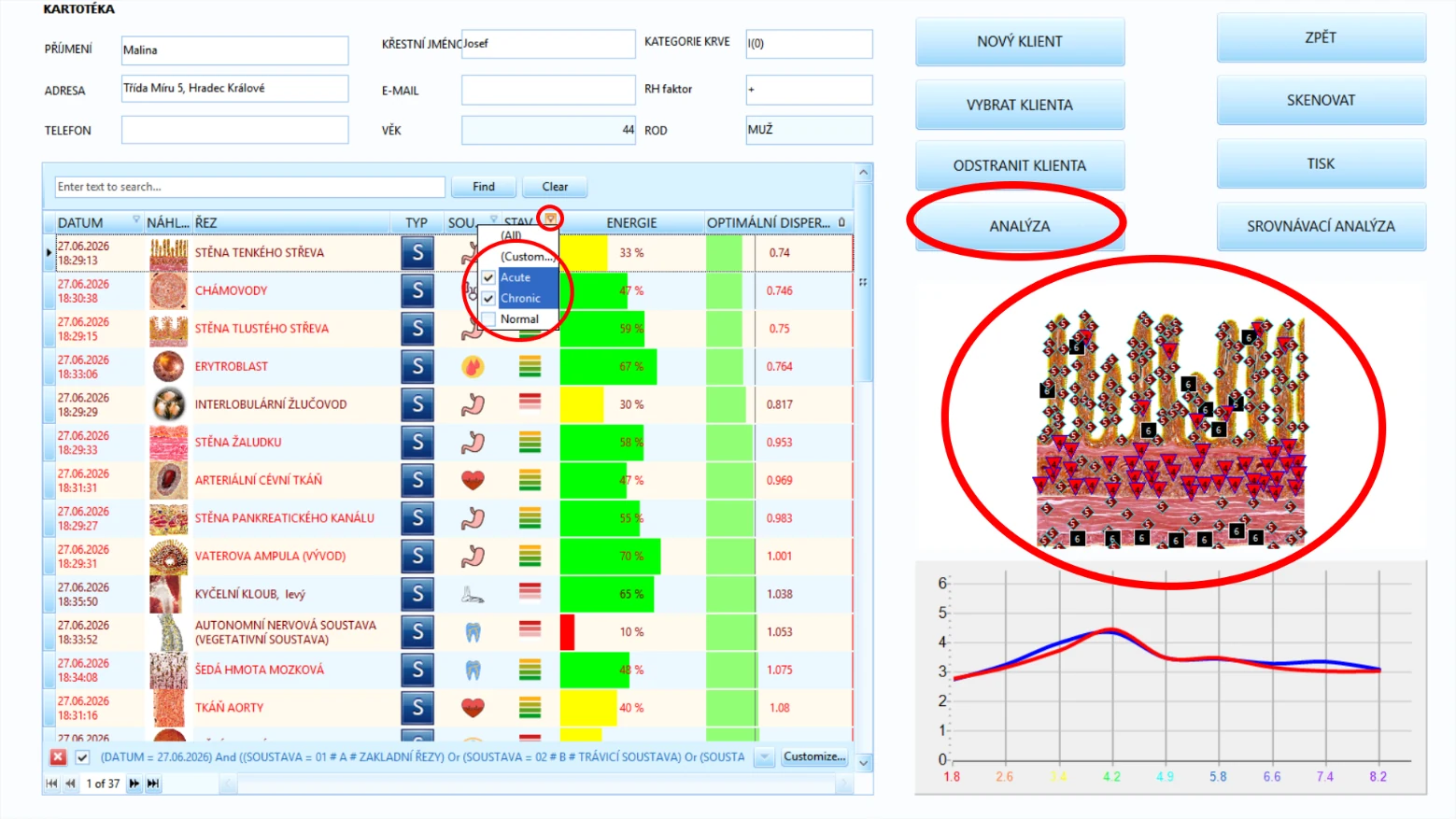Click the heart icon in ARTERIÁLNÍ CÉVNÍ TKÁŇ row
The width and height of the screenshot is (1456, 819).
tap(474, 480)
